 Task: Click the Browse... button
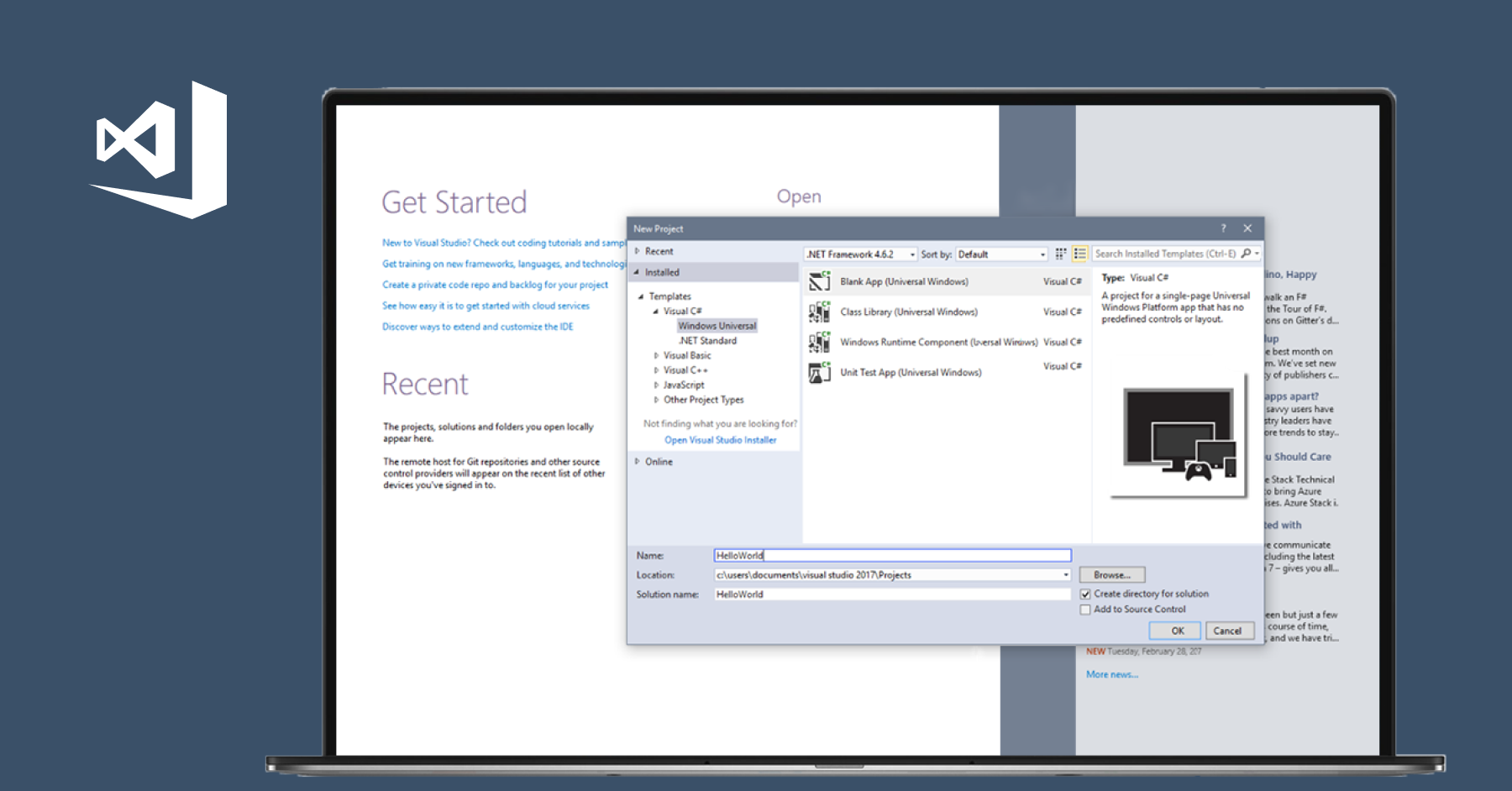click(x=1111, y=575)
